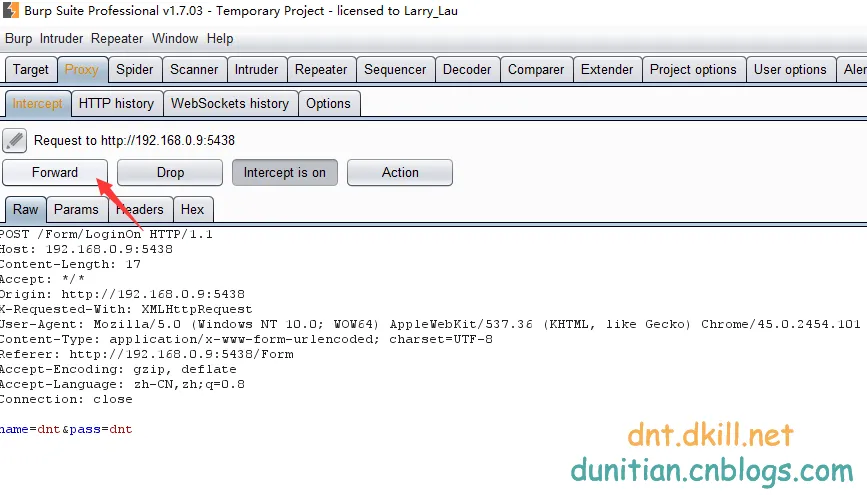The image size is (867, 495).
Task: Switch to the Target tab
Action: point(31,70)
